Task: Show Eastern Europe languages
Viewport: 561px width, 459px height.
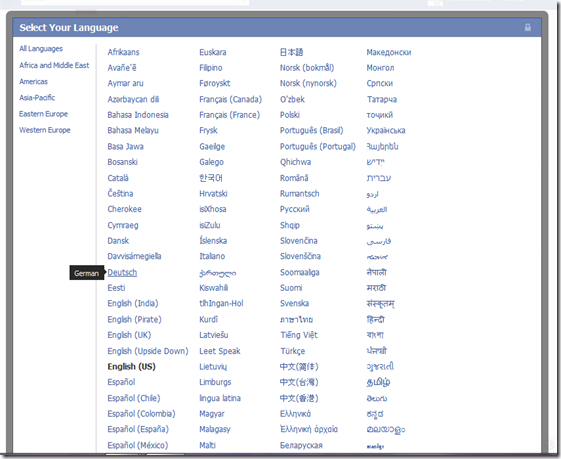Action: click(43, 114)
